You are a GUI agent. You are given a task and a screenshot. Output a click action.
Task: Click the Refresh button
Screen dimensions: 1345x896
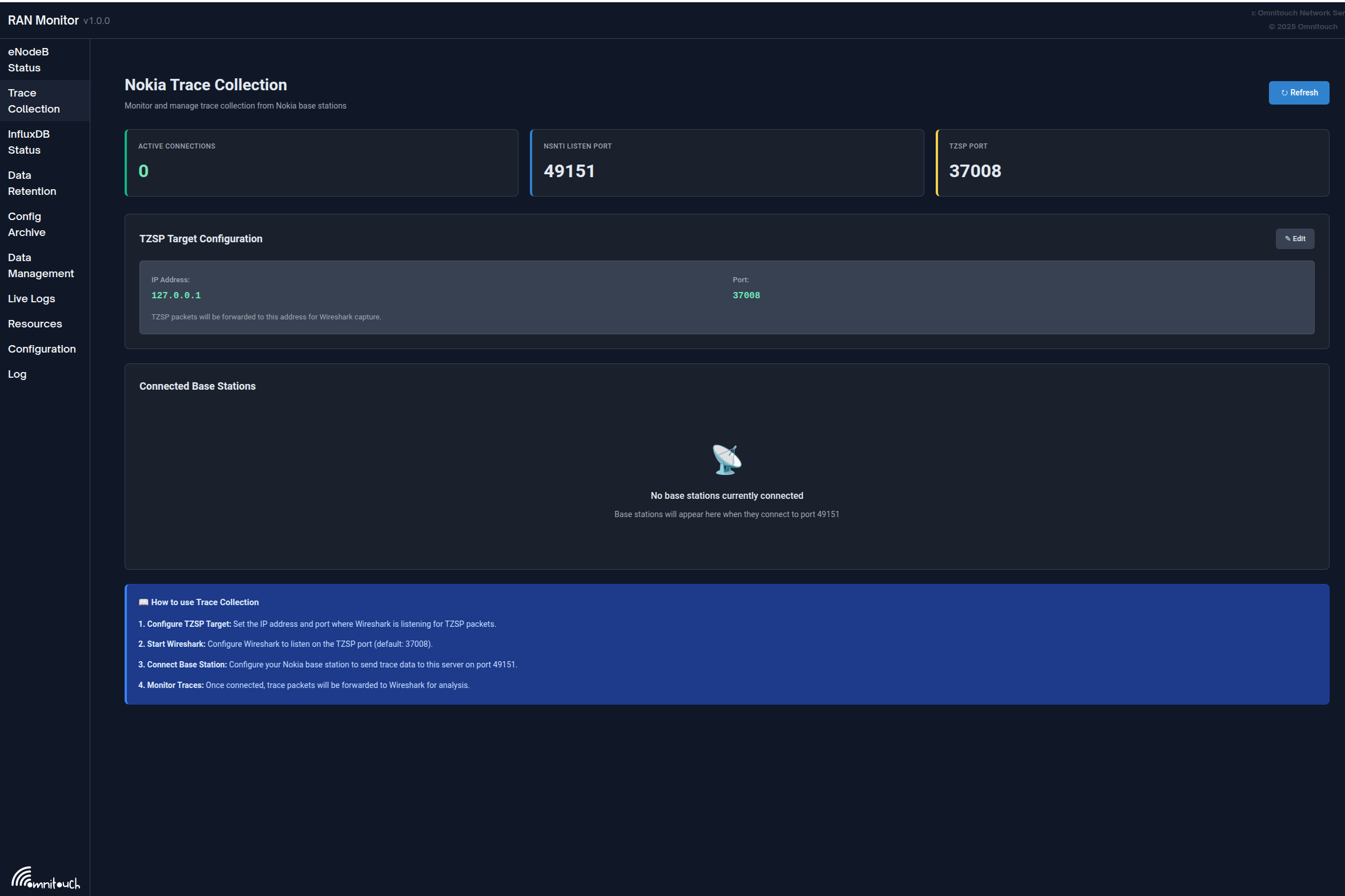click(x=1299, y=93)
